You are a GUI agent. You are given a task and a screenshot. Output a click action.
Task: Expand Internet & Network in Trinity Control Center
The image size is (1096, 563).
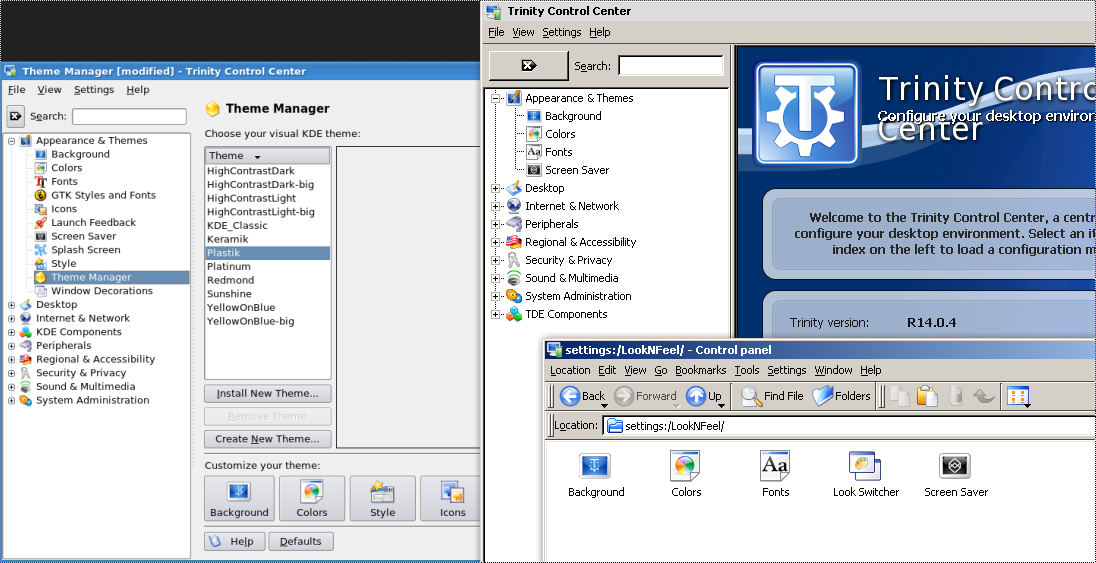coord(496,206)
